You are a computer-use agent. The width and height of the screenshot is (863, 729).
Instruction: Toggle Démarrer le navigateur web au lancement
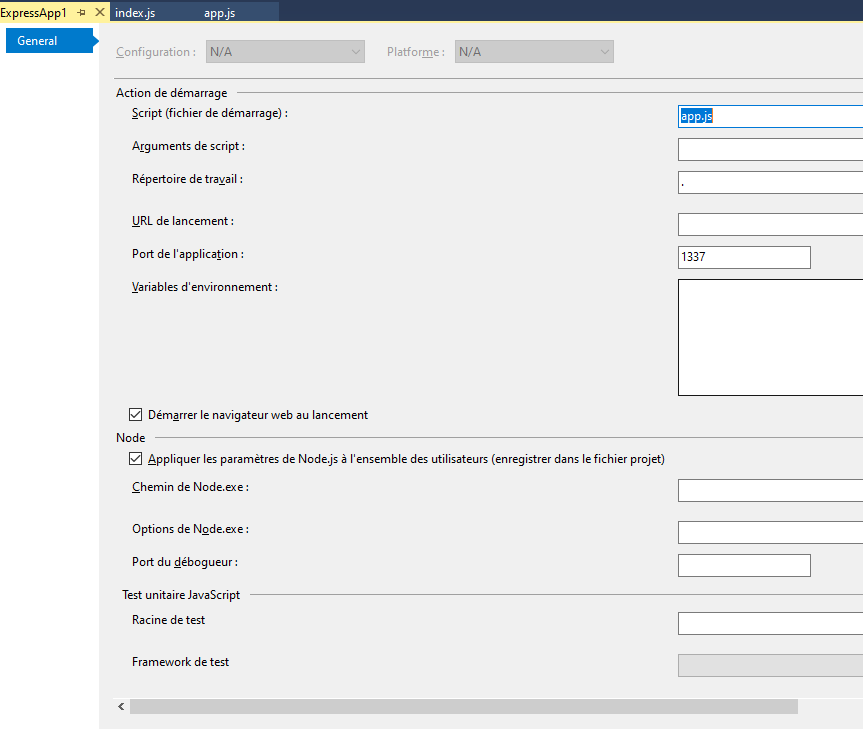pos(136,415)
